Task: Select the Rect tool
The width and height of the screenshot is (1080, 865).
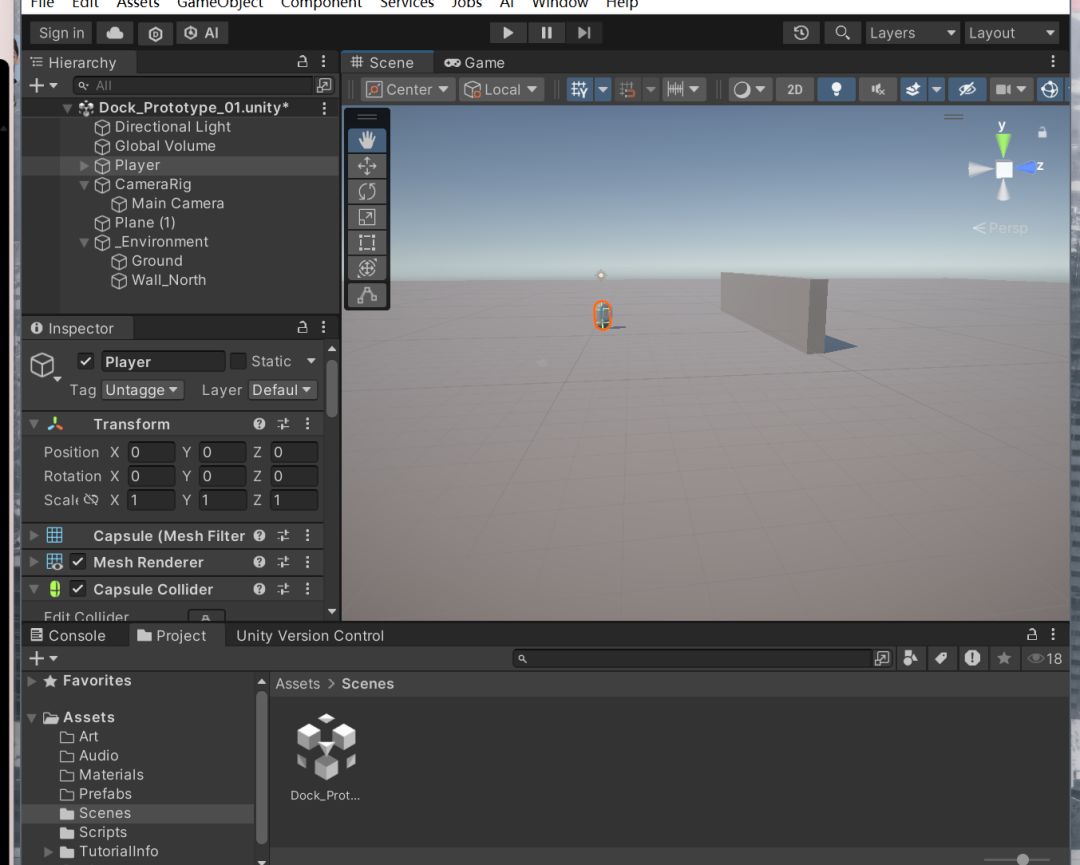Action: coord(367,243)
